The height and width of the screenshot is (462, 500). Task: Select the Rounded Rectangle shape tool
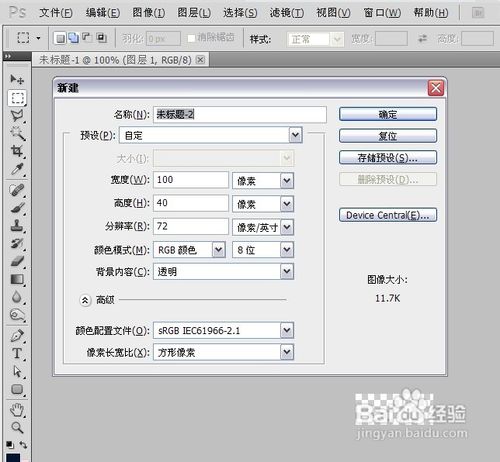17,389
